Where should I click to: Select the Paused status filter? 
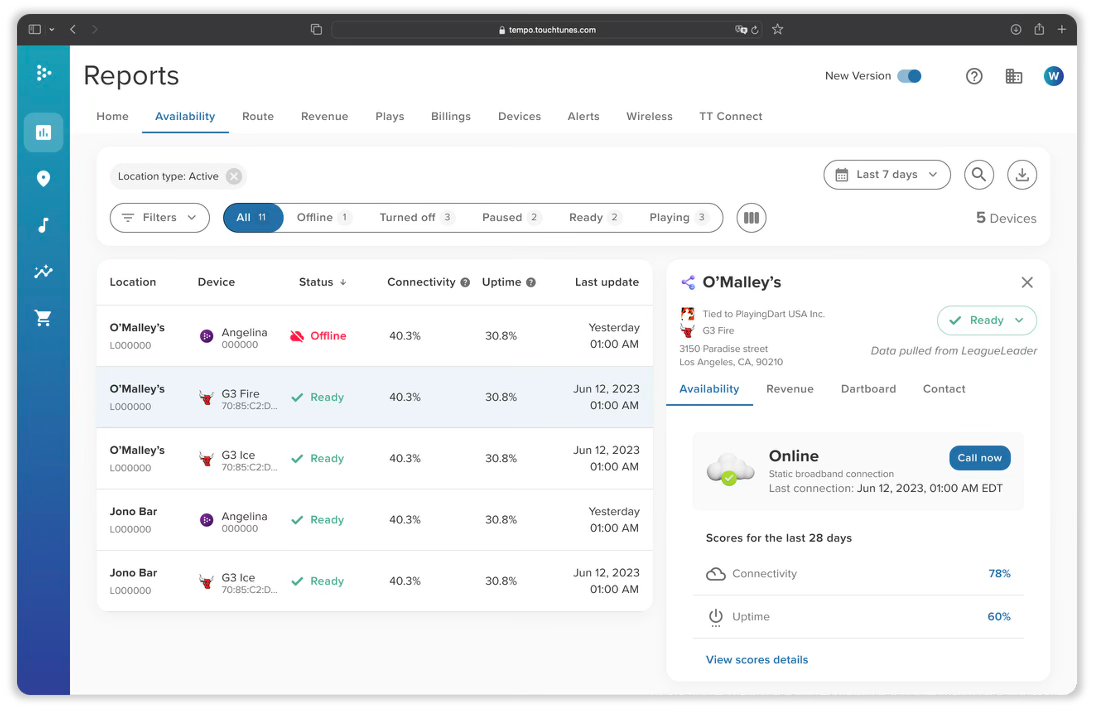tap(510, 218)
